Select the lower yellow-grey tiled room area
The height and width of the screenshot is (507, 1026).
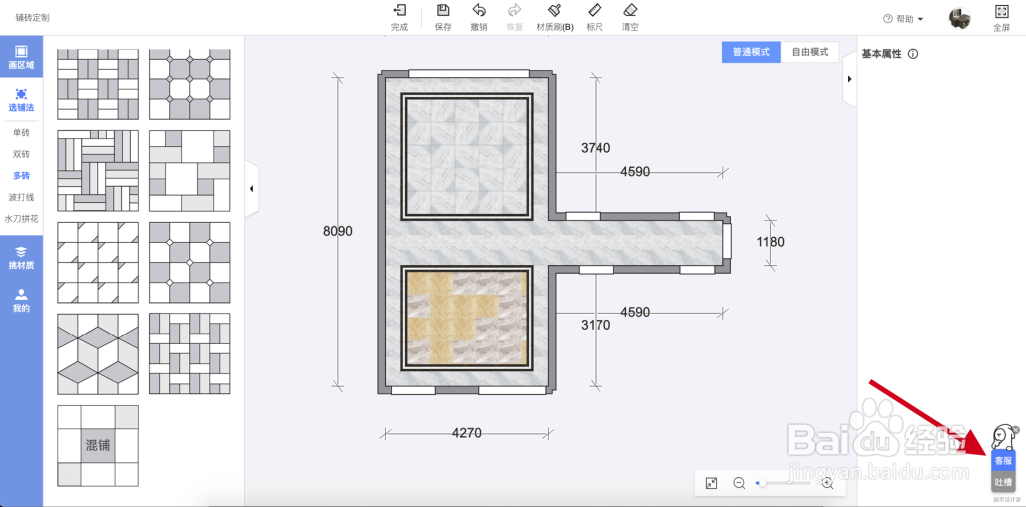(x=467, y=318)
